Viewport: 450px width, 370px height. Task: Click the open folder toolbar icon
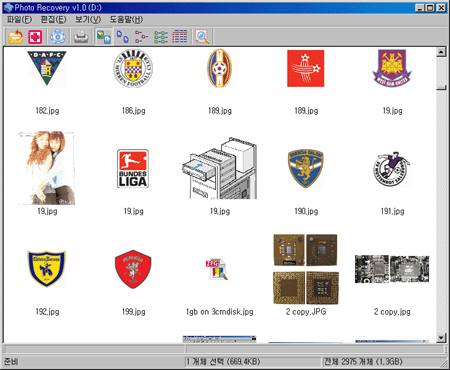pyautogui.click(x=15, y=37)
